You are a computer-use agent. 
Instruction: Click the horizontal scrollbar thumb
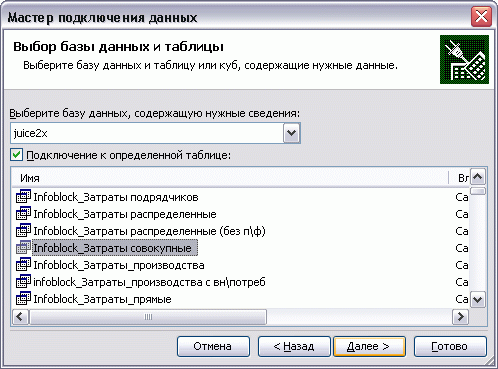coord(148,317)
